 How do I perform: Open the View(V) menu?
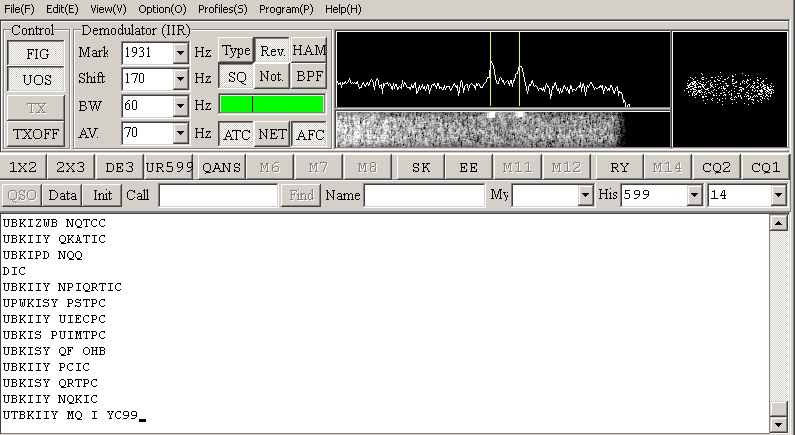click(108, 9)
